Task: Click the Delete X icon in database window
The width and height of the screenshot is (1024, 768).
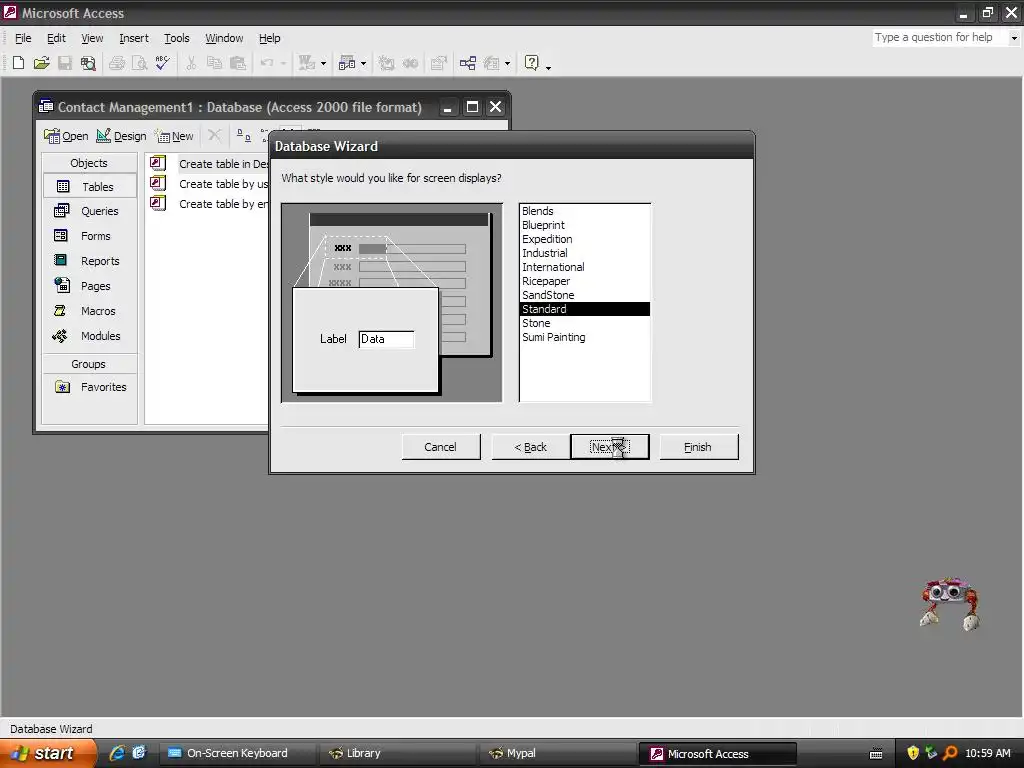Action: coord(214,135)
